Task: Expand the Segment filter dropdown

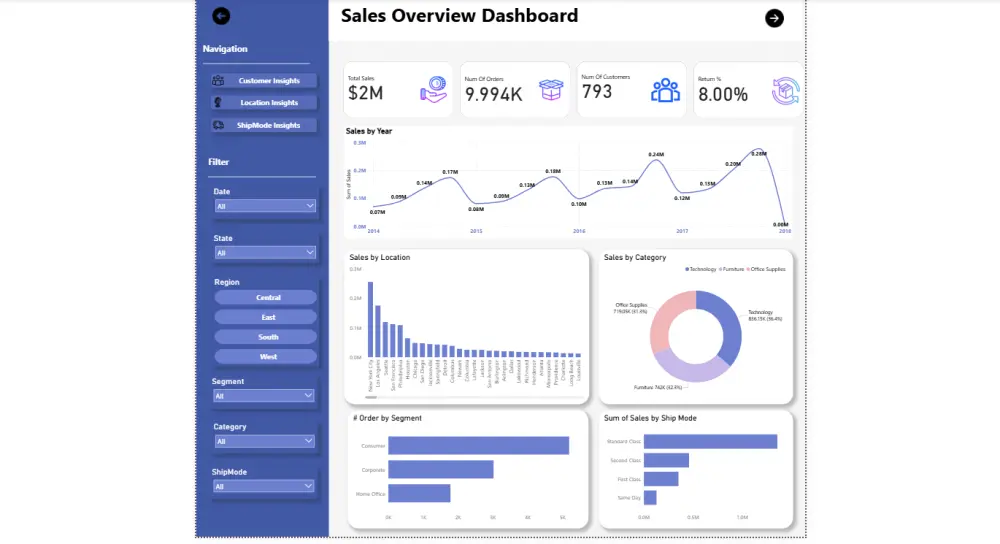Action: 263,395
